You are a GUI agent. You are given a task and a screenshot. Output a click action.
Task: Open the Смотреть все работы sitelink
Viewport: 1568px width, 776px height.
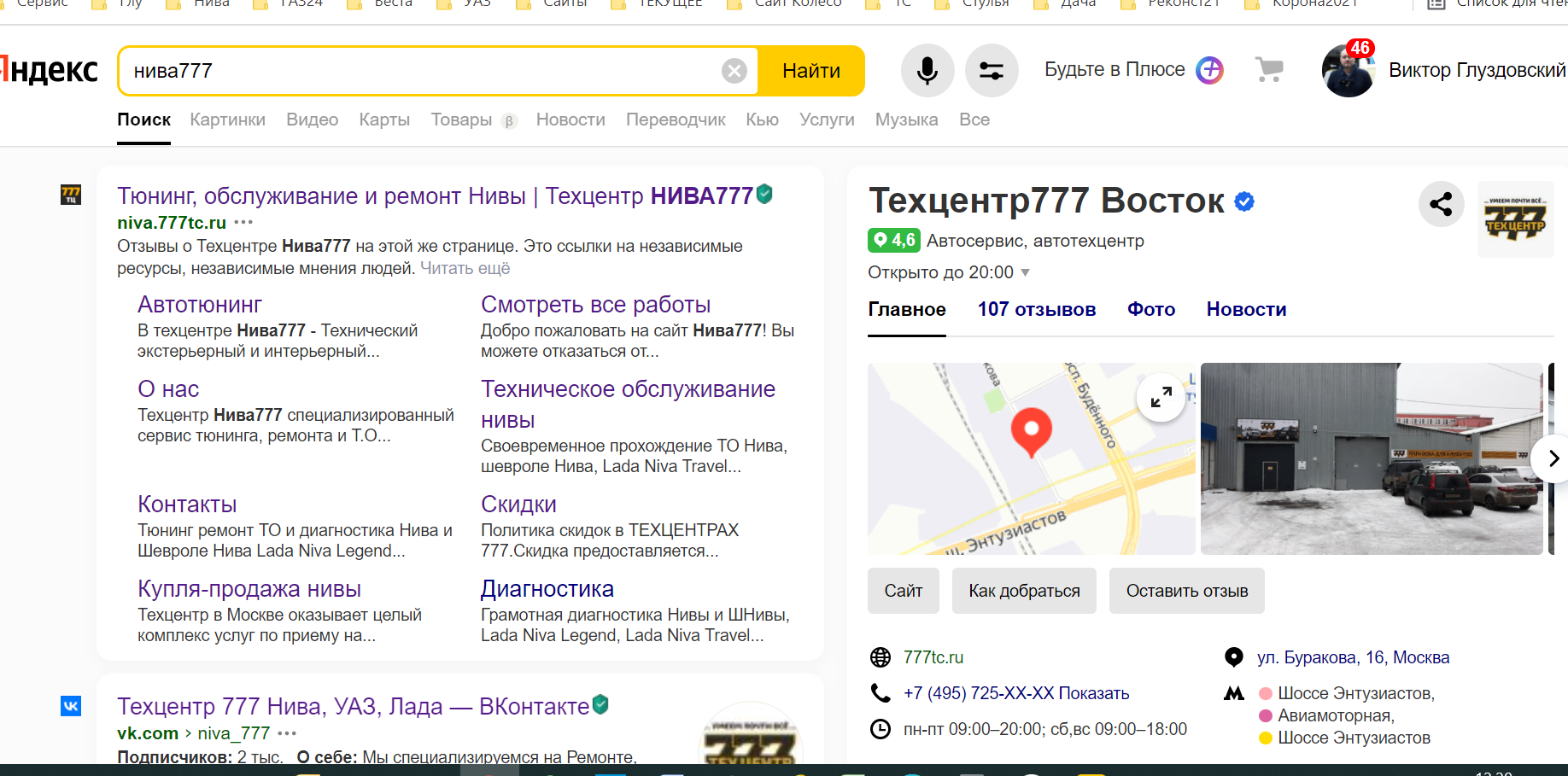[595, 305]
